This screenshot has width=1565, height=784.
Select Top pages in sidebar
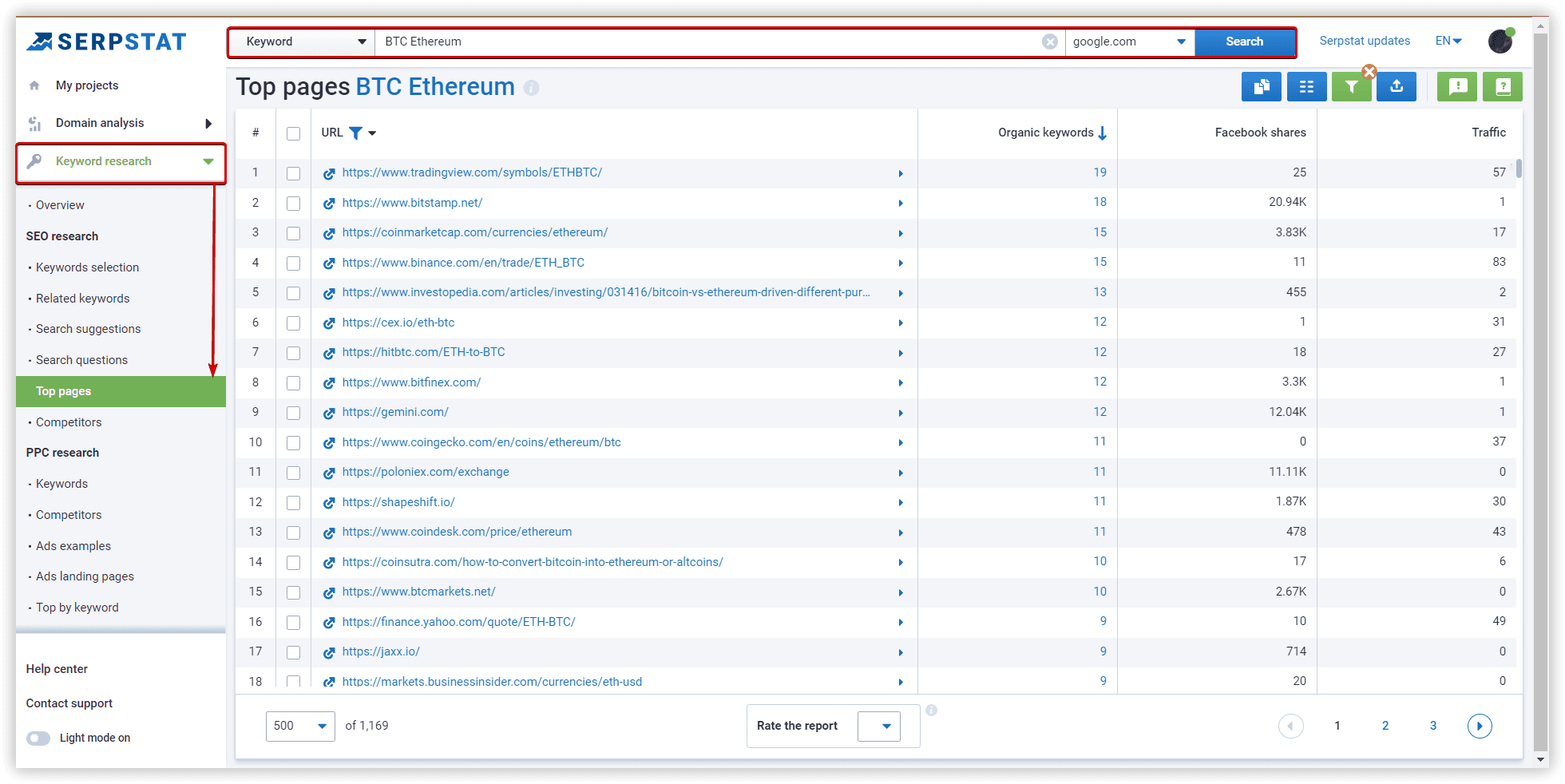point(121,391)
